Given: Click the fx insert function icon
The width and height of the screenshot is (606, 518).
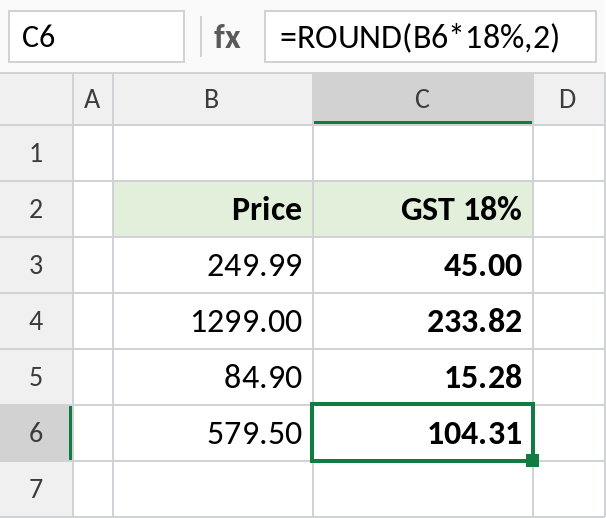Looking at the screenshot, I should tap(227, 37).
